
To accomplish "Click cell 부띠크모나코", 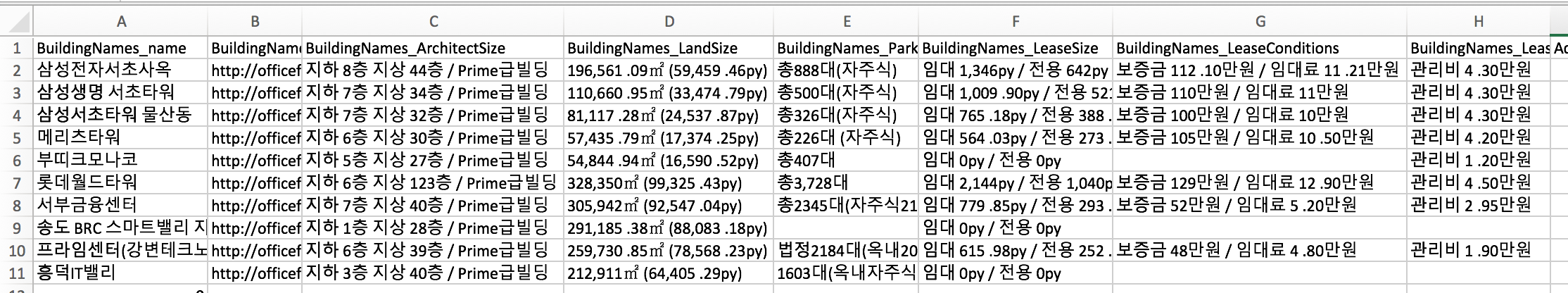I will tap(121, 161).
